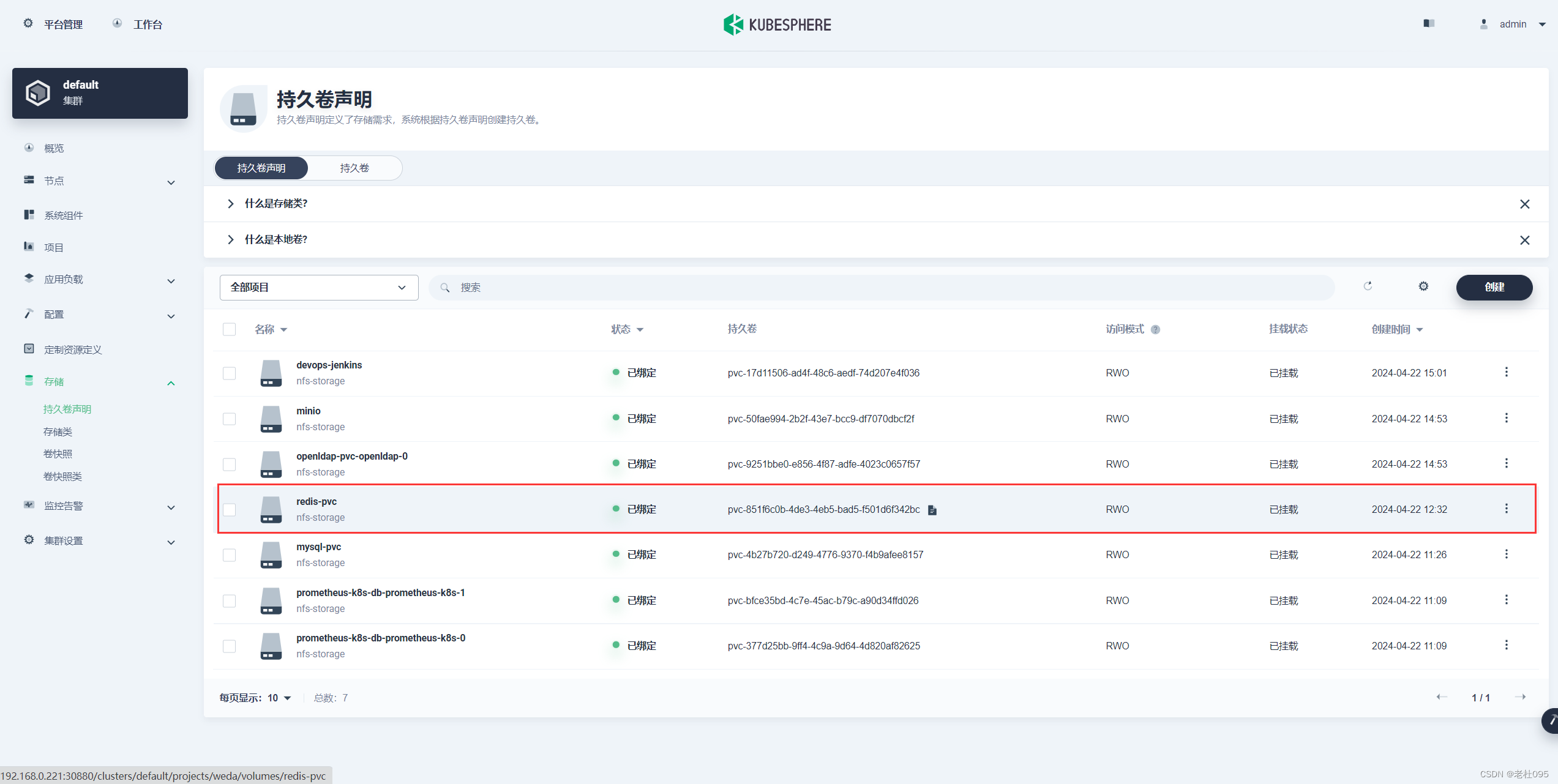Viewport: 1558px width, 784px height.
Task: Open 概览 in the sidebar
Action: click(x=54, y=148)
